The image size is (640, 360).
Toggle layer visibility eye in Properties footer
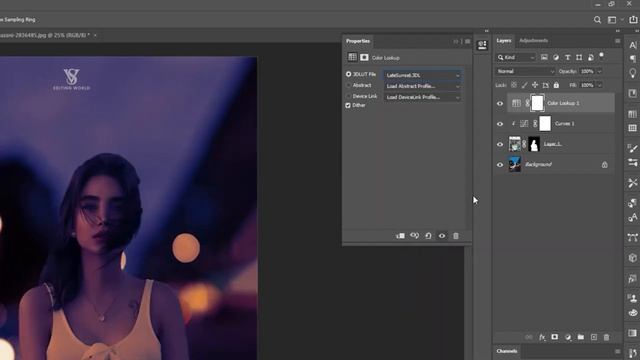pyautogui.click(x=442, y=236)
